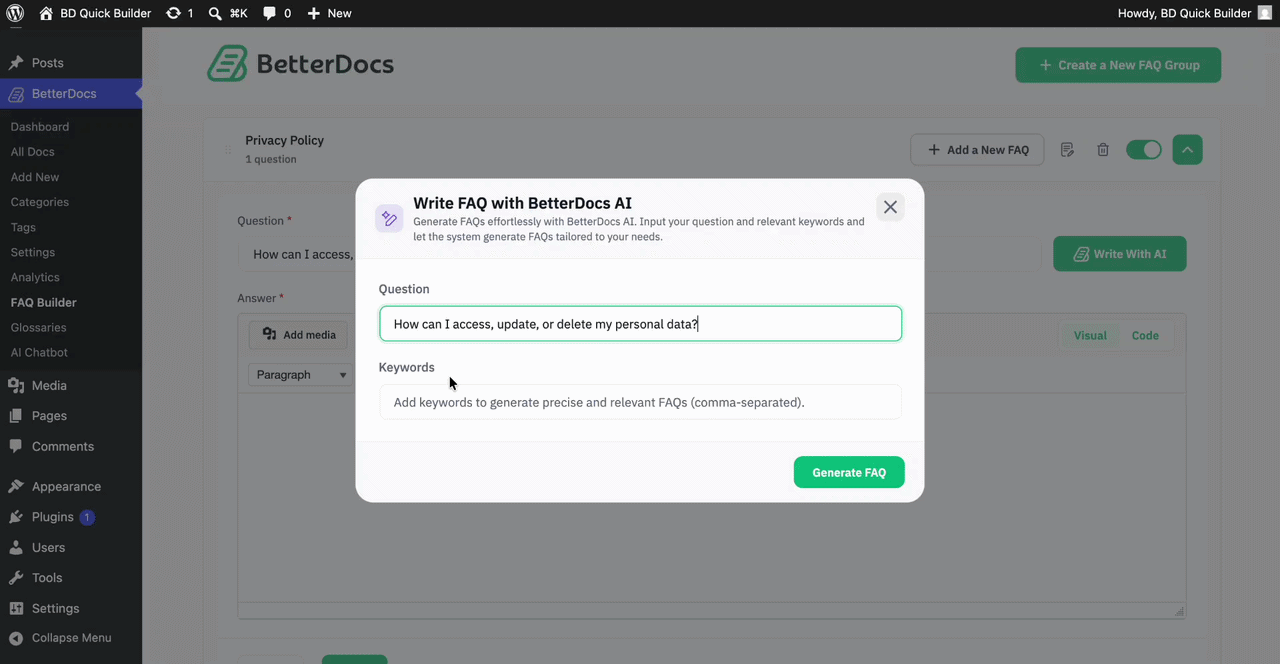The height and width of the screenshot is (664, 1280).
Task: Toggle the Privacy Policy group switch
Action: pos(1144,150)
